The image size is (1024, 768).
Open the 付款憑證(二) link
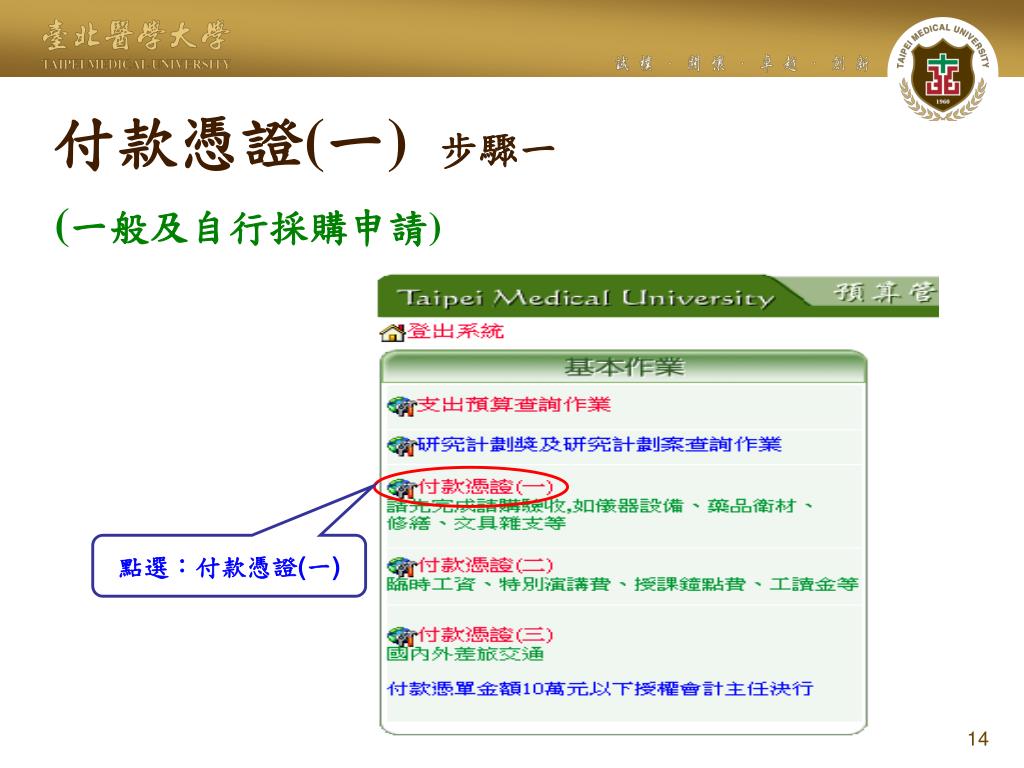485,564
